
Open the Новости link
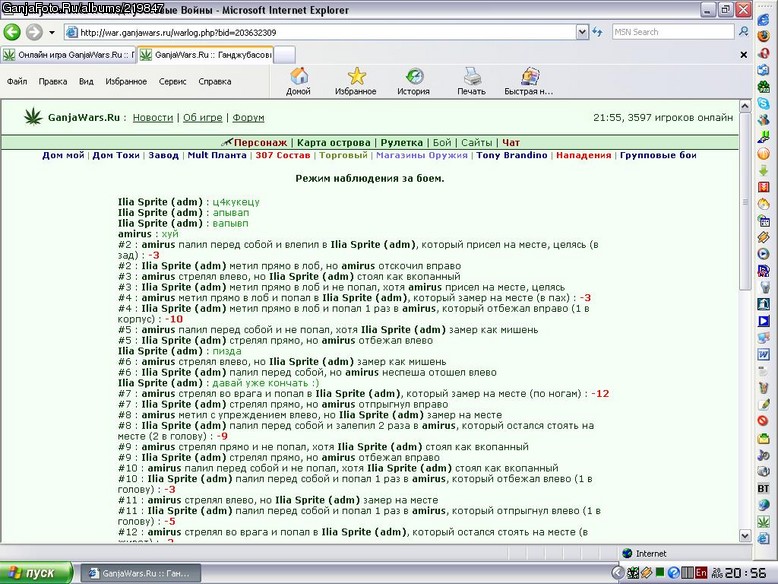pyautogui.click(x=153, y=118)
